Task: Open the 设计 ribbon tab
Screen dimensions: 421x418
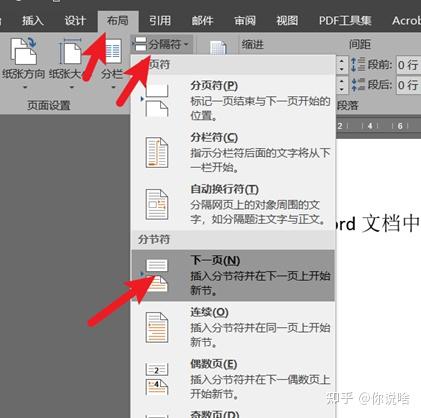Action: coord(75,21)
